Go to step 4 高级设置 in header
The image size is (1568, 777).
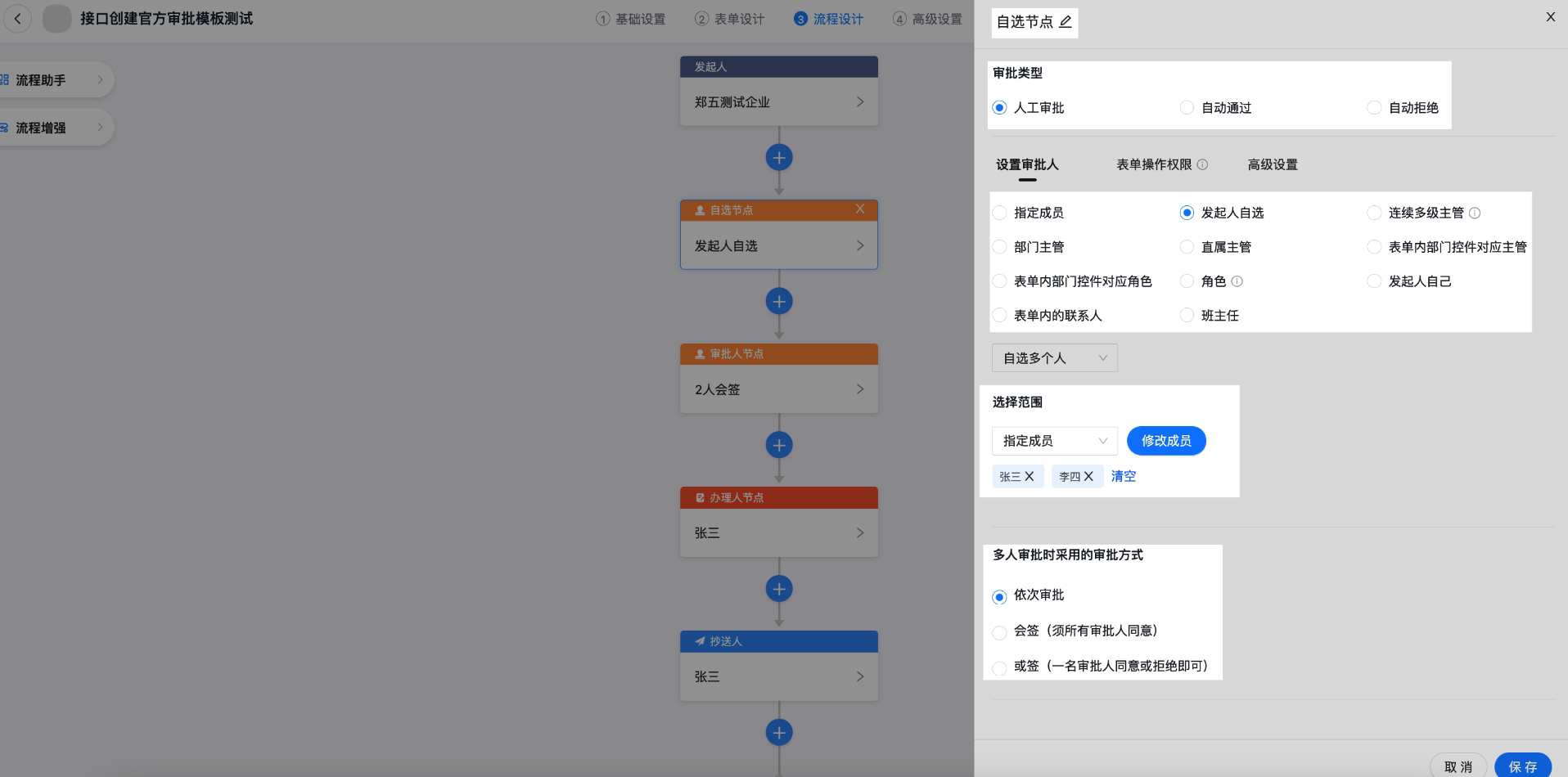click(x=927, y=19)
